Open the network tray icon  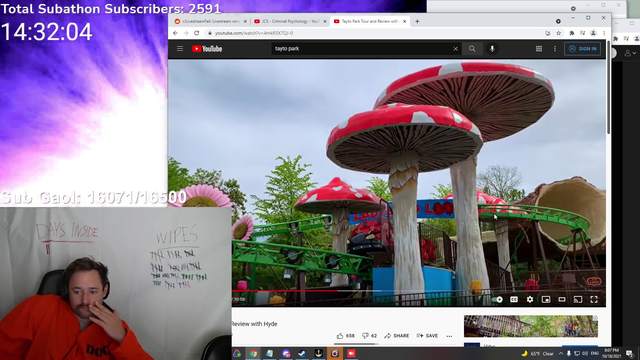point(577,353)
